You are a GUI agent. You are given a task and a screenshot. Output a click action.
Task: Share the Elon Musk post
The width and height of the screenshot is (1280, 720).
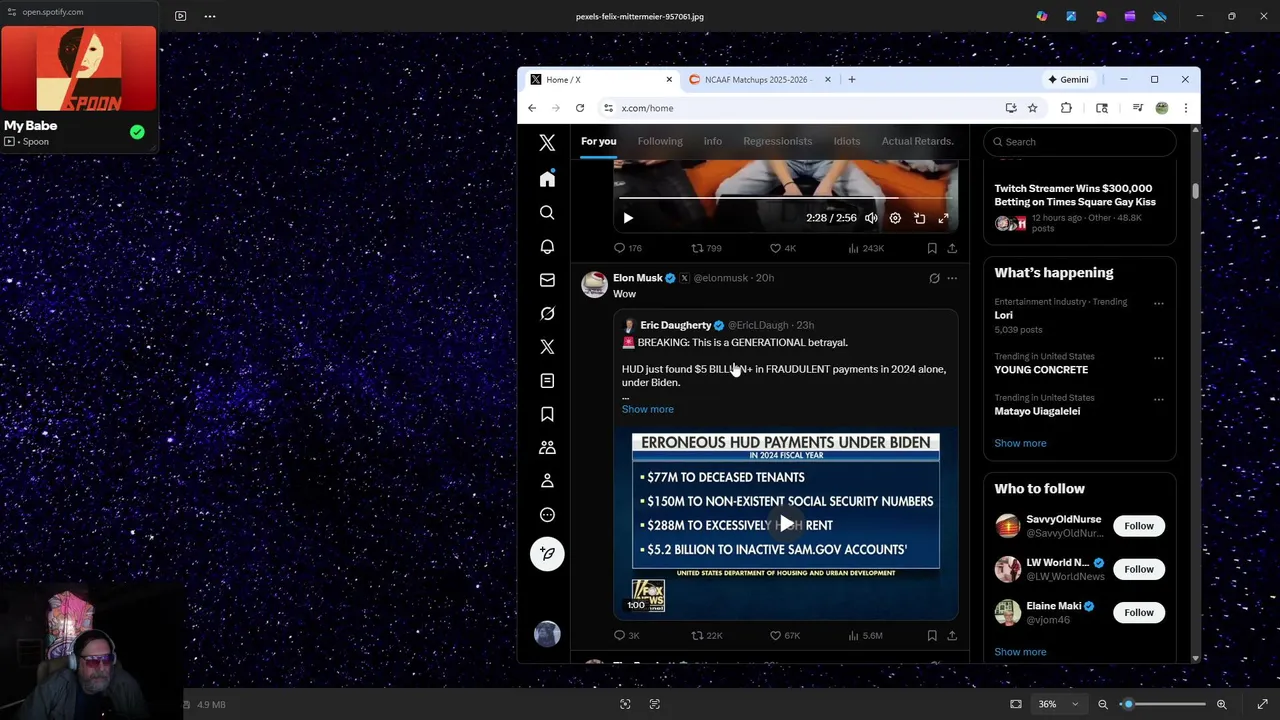(952, 635)
